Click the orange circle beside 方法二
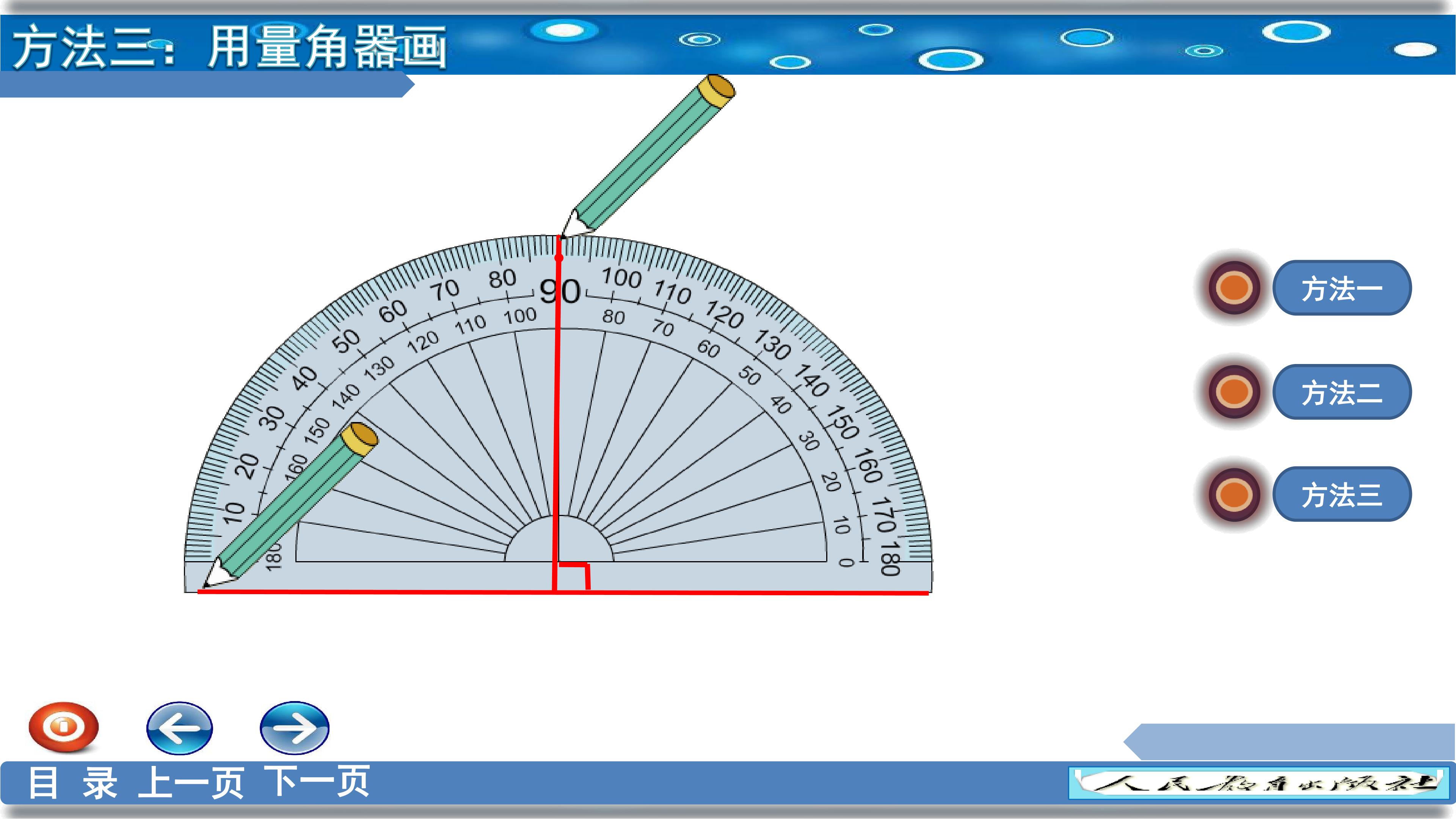The height and width of the screenshot is (819, 1456). 1234,392
